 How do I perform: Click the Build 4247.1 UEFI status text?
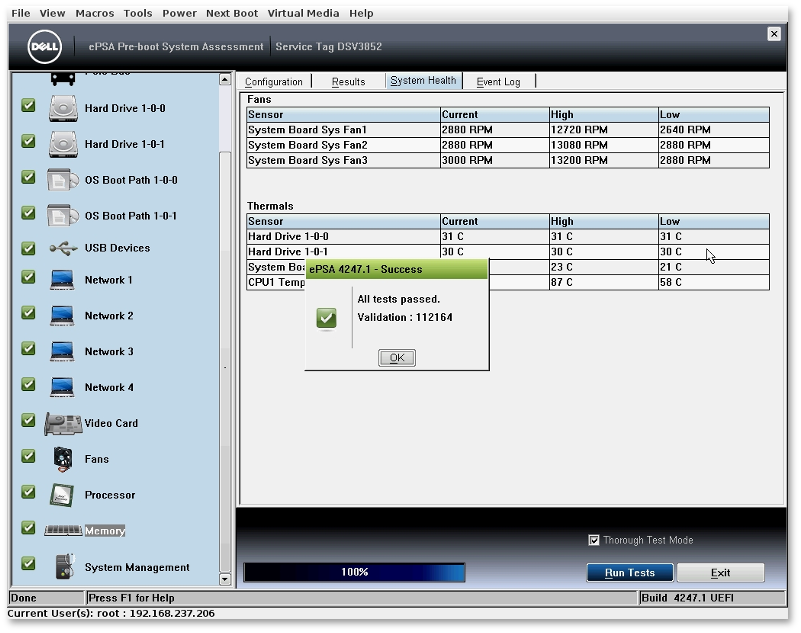point(688,598)
